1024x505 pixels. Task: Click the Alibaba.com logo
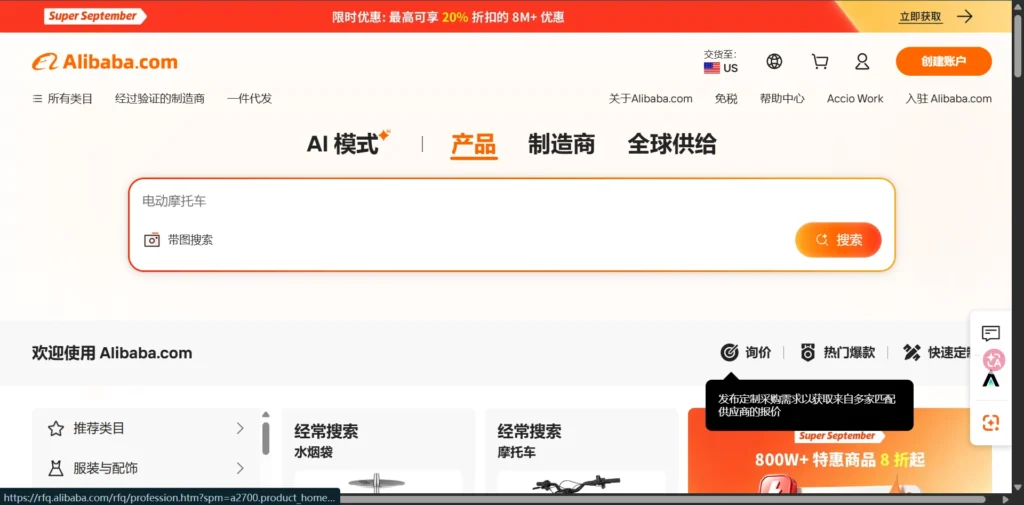104,62
